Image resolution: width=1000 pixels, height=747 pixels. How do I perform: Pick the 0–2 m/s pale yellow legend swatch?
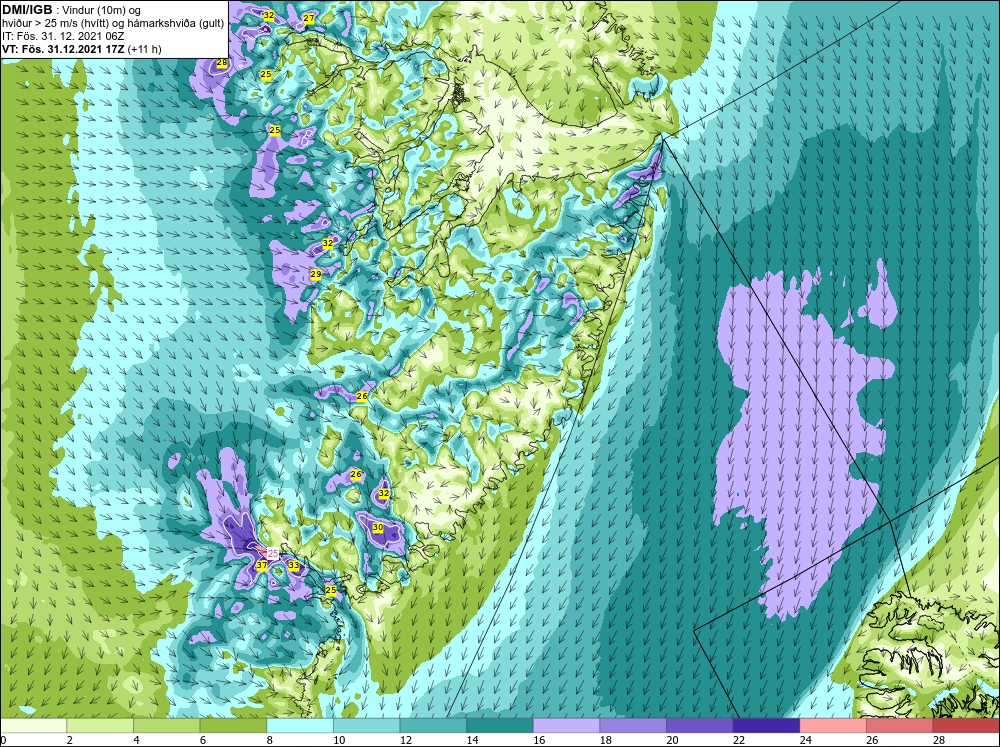[x=33, y=725]
